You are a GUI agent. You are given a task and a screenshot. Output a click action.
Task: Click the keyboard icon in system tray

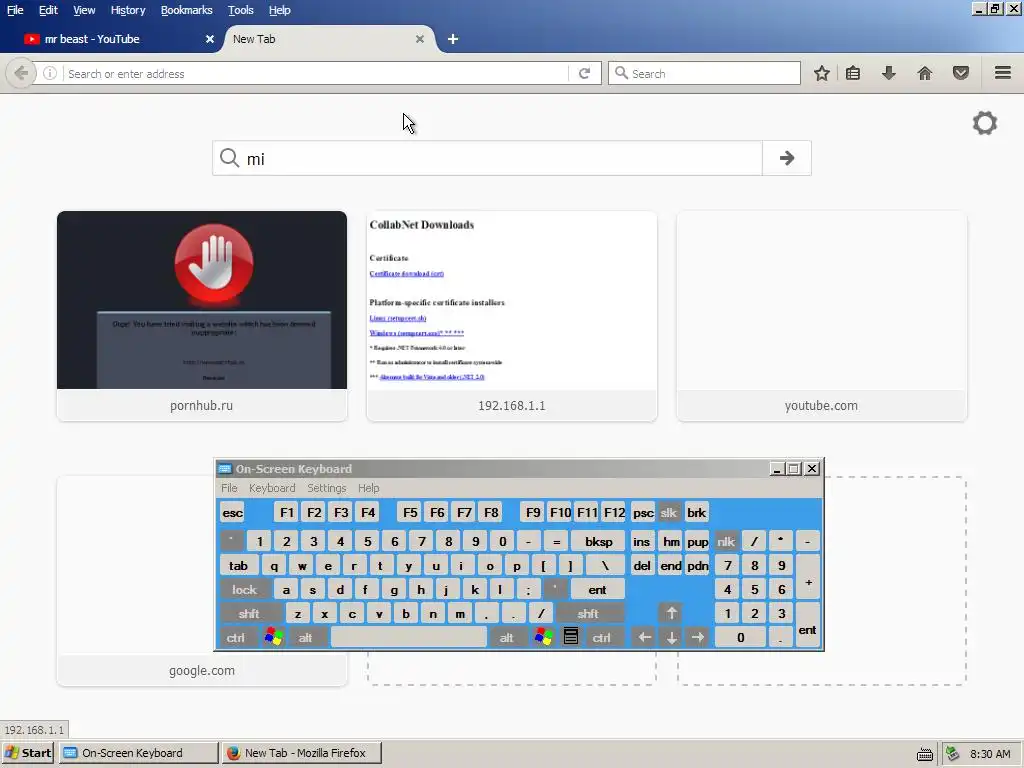(925, 754)
